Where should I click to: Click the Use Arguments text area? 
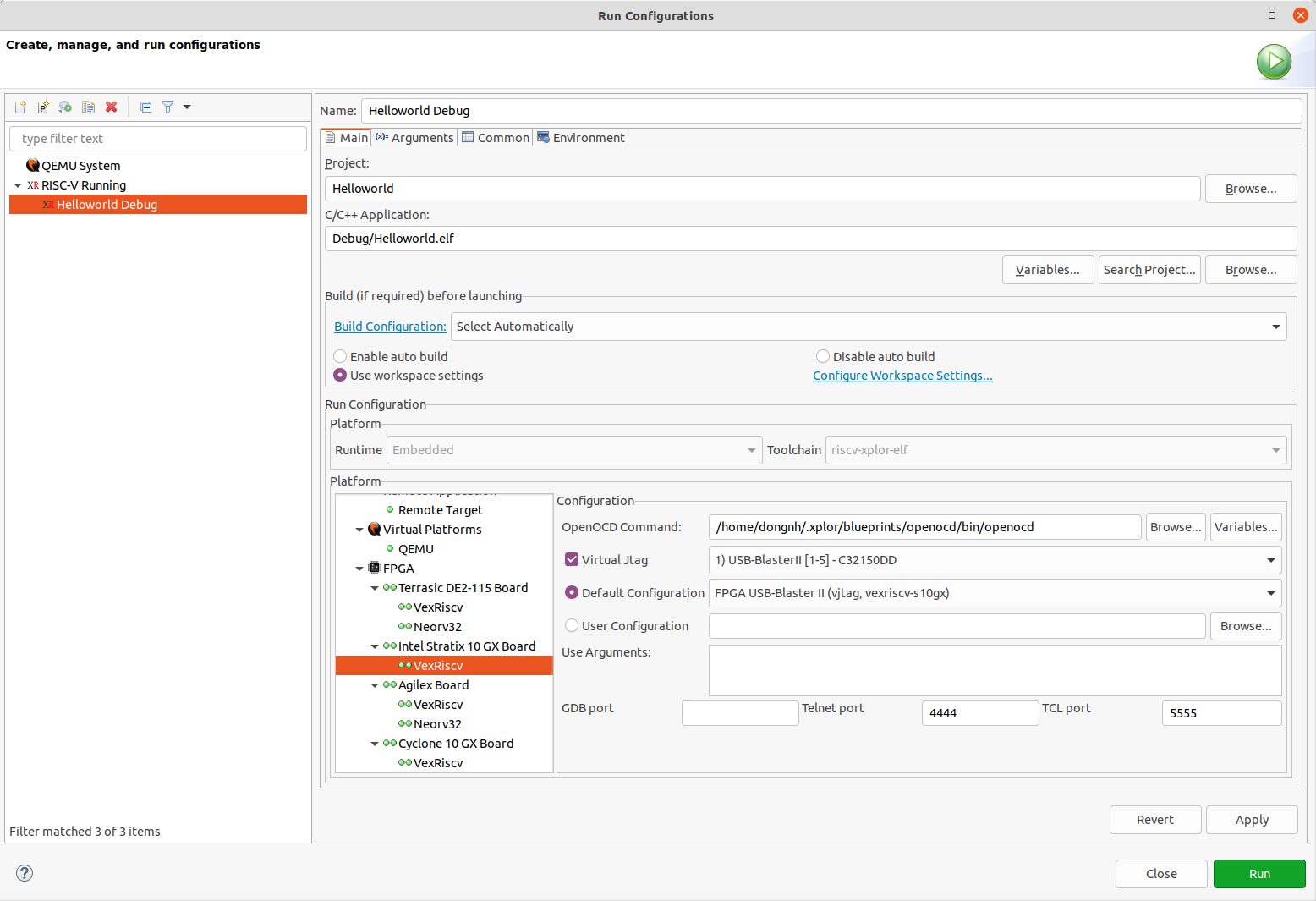coord(995,670)
